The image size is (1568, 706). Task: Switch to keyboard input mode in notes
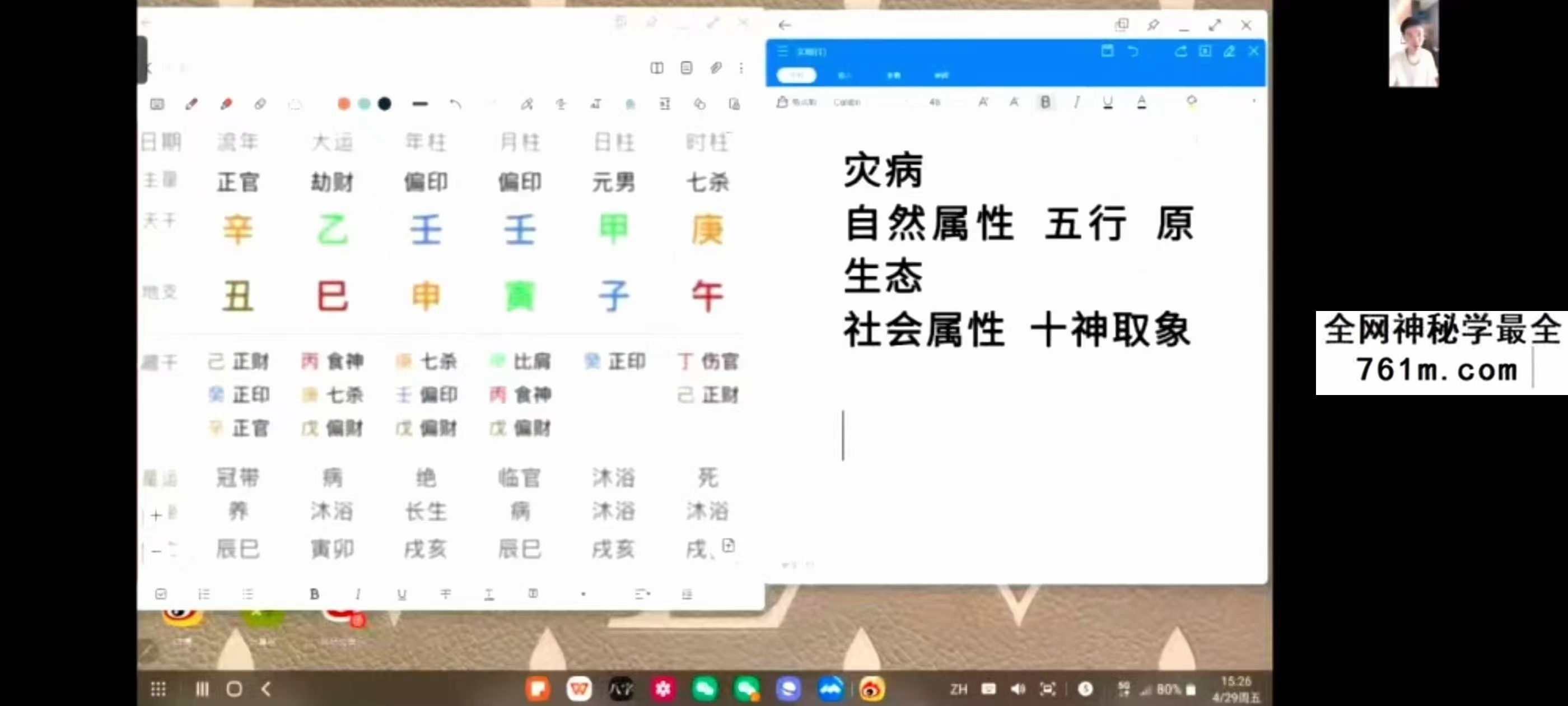(157, 104)
